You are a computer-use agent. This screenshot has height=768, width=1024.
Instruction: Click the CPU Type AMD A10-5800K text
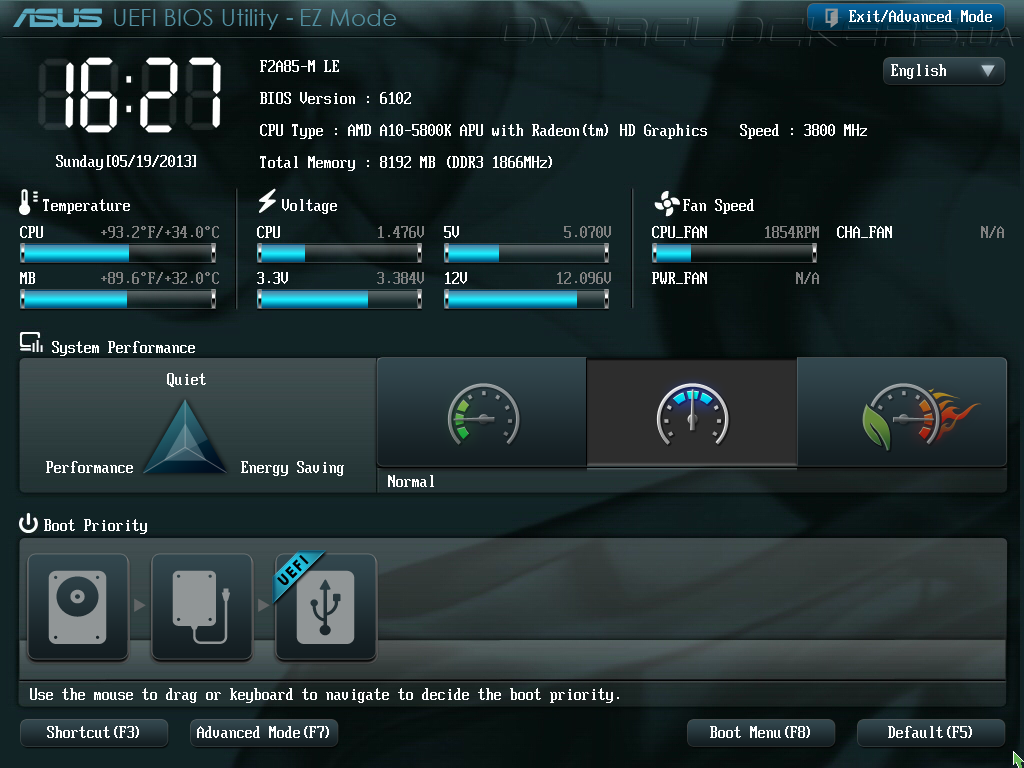coord(483,131)
